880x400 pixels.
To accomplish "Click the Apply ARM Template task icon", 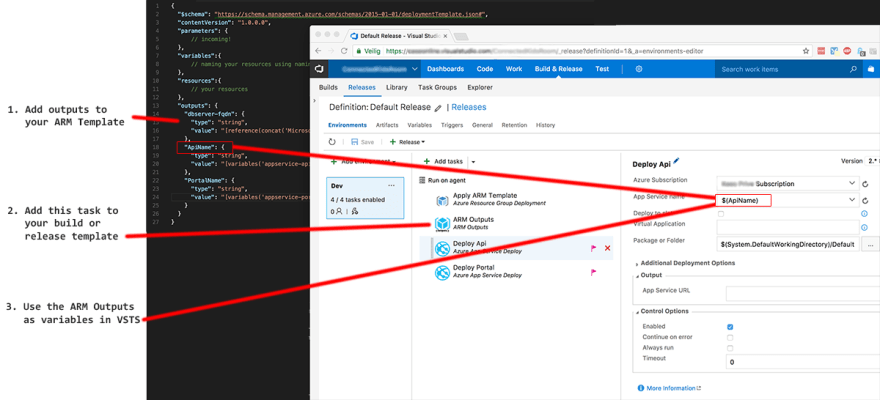I will (443, 199).
